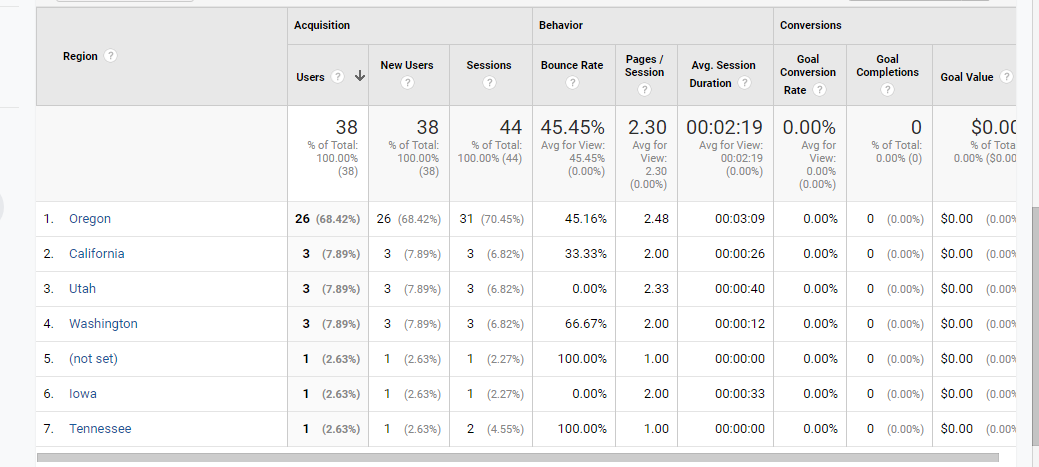Click the Sessions column help icon
The height and width of the screenshot is (467, 1039).
click(489, 83)
